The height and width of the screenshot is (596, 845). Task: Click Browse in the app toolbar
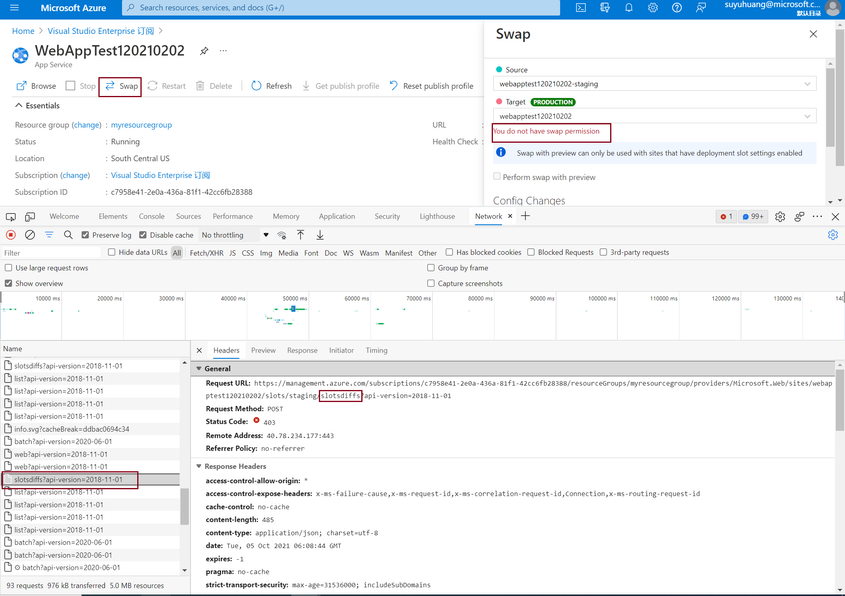36,86
